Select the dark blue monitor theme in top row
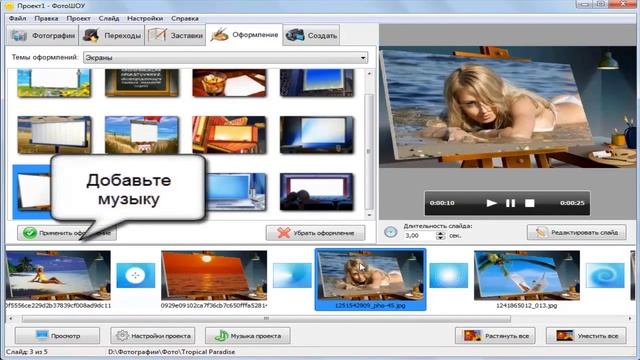 tap(317, 82)
